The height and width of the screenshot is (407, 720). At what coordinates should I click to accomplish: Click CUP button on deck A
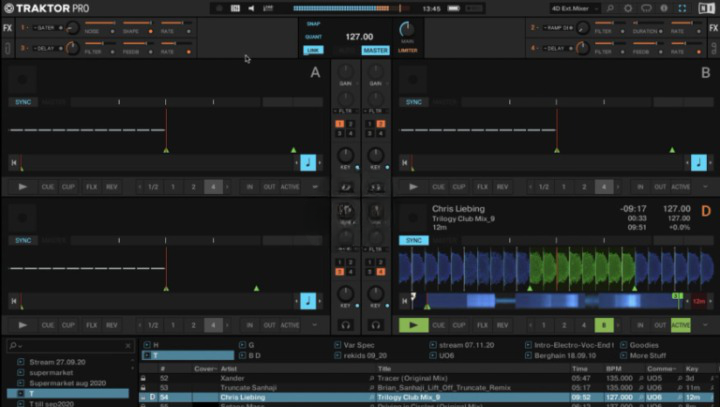click(68, 187)
